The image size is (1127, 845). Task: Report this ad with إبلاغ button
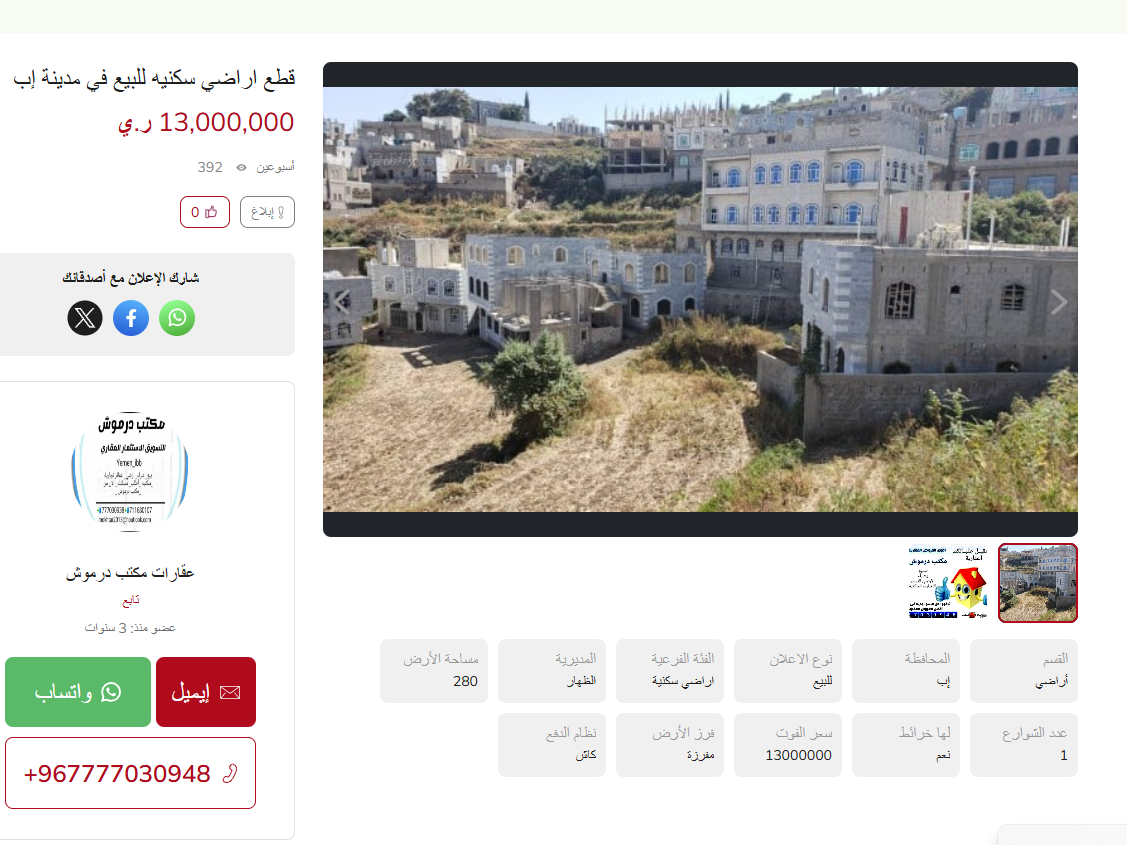tap(267, 212)
